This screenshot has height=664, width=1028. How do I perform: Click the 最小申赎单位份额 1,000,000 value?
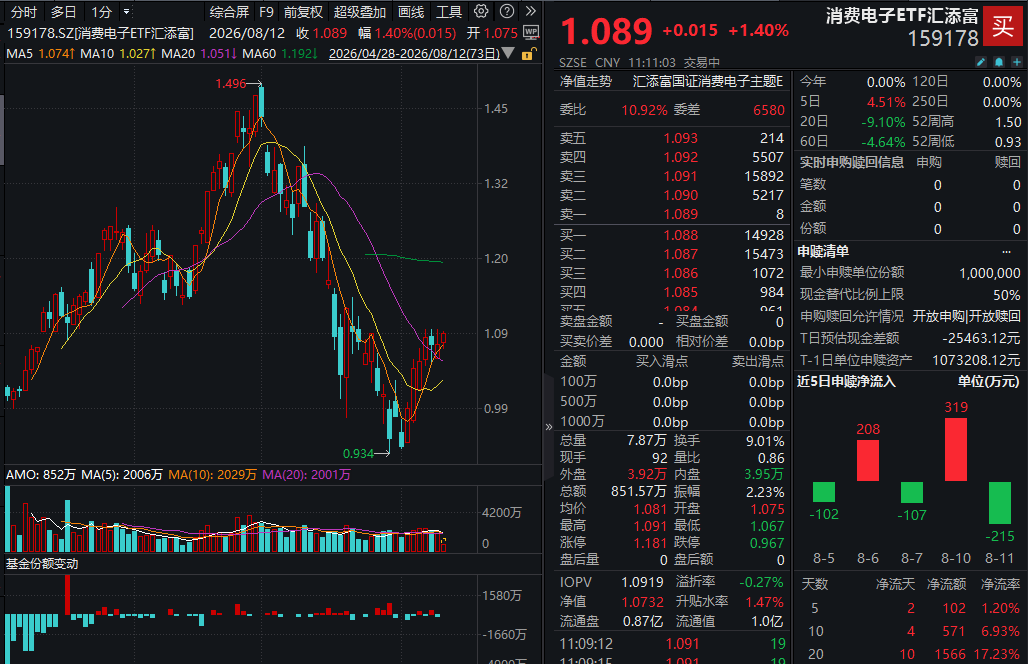coord(989,273)
